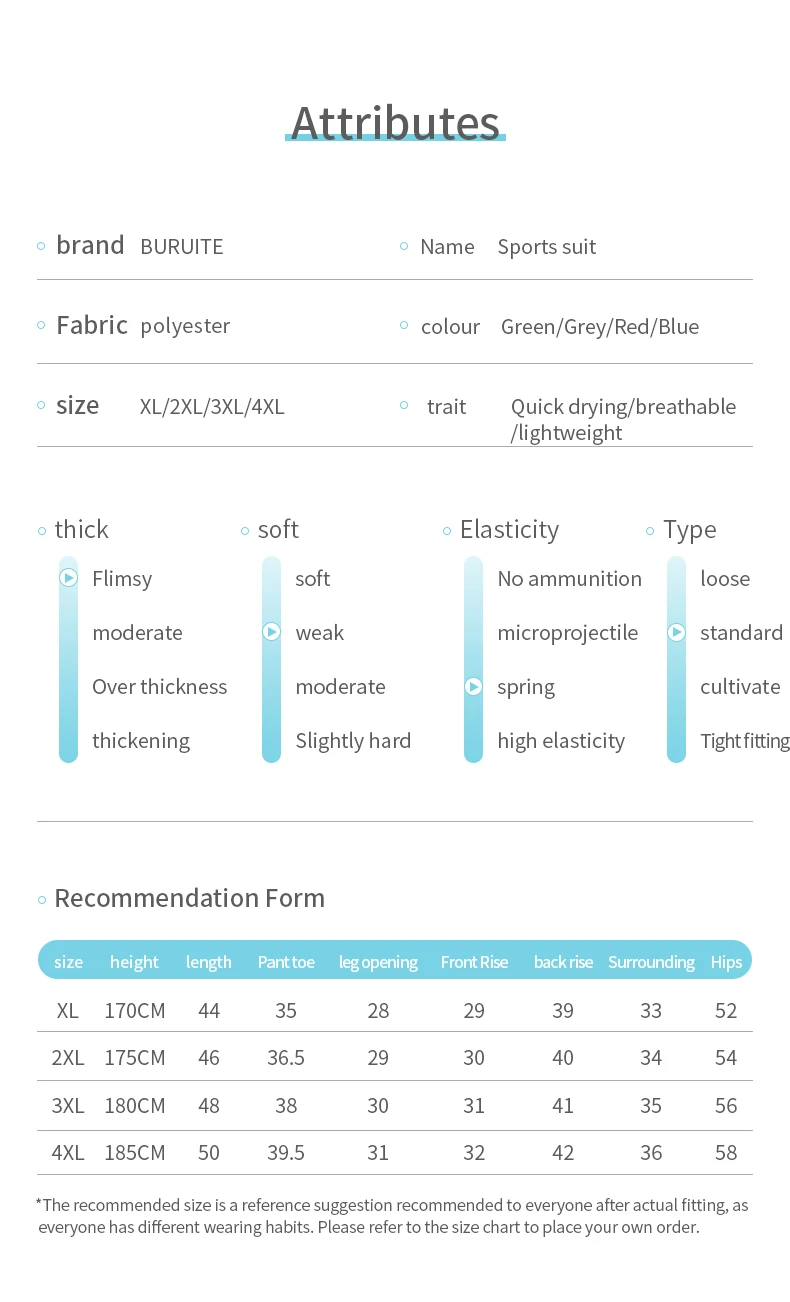Click the bullet circle before Fabric
Image resolution: width=790 pixels, height=1302 pixels.
tap(41, 325)
